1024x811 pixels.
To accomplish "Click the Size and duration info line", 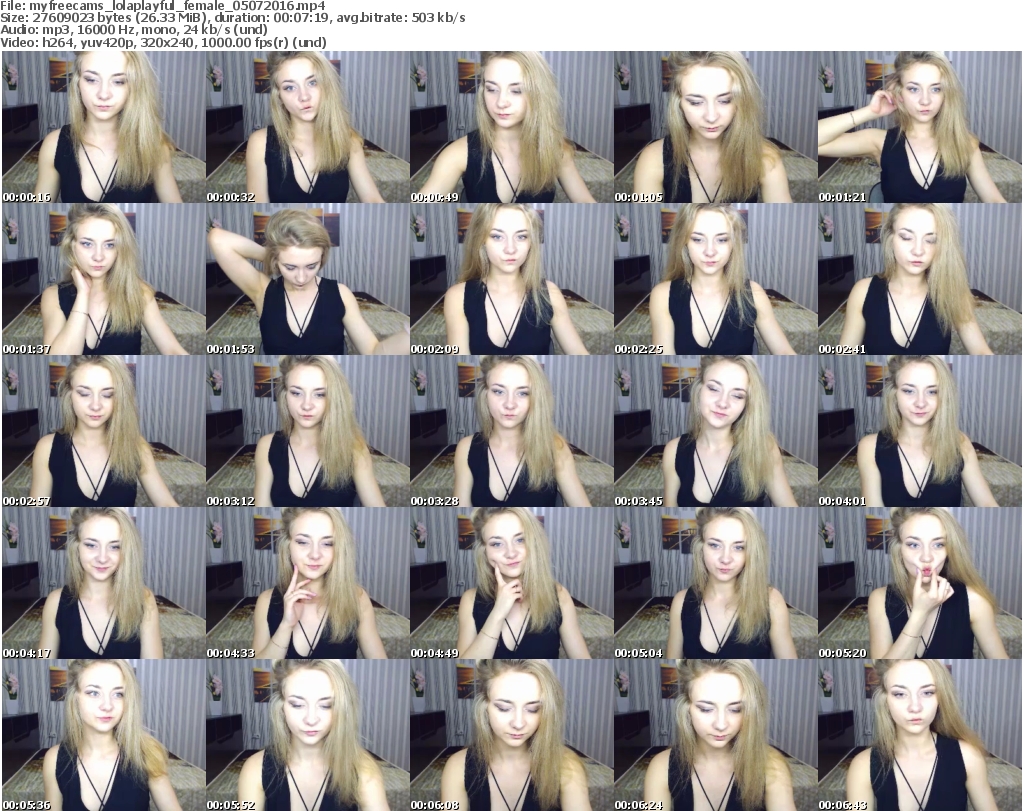I will (x=232, y=18).
